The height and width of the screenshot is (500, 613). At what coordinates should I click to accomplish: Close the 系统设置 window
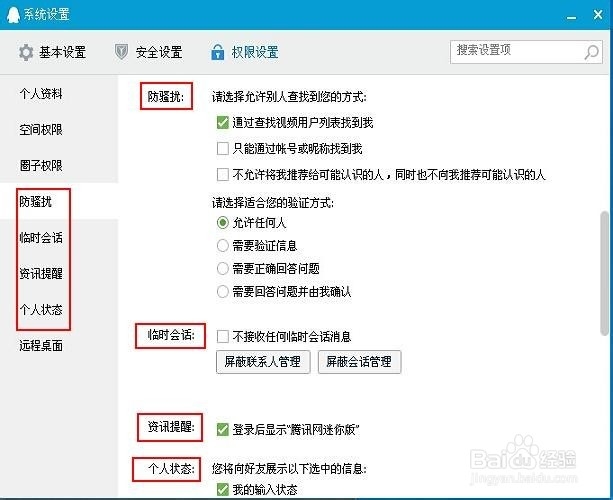pyautogui.click(x=598, y=14)
